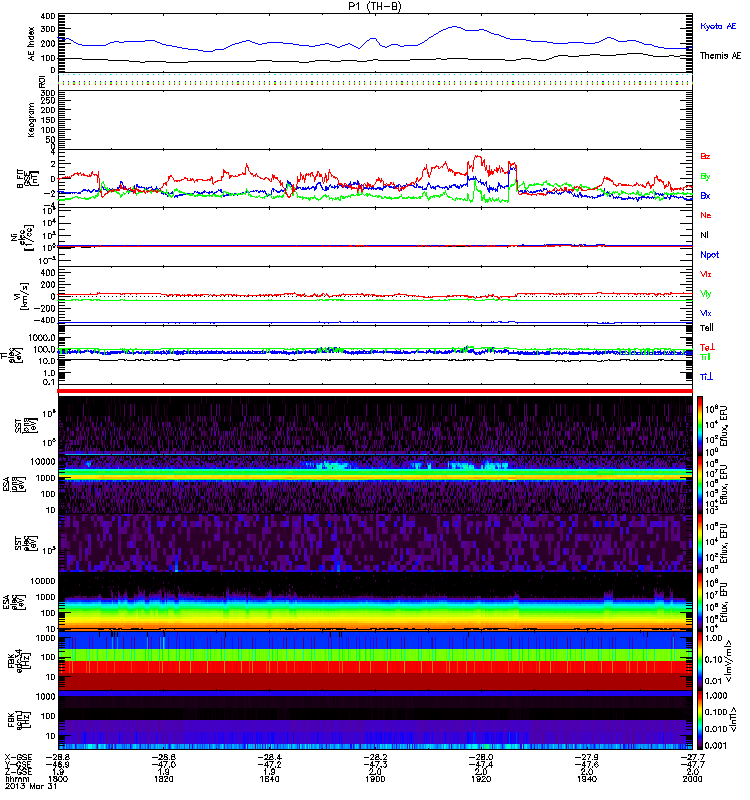This screenshot has width=750, height=800.
Task: Pick the red "Ne" density legend label
Action: 706,215
